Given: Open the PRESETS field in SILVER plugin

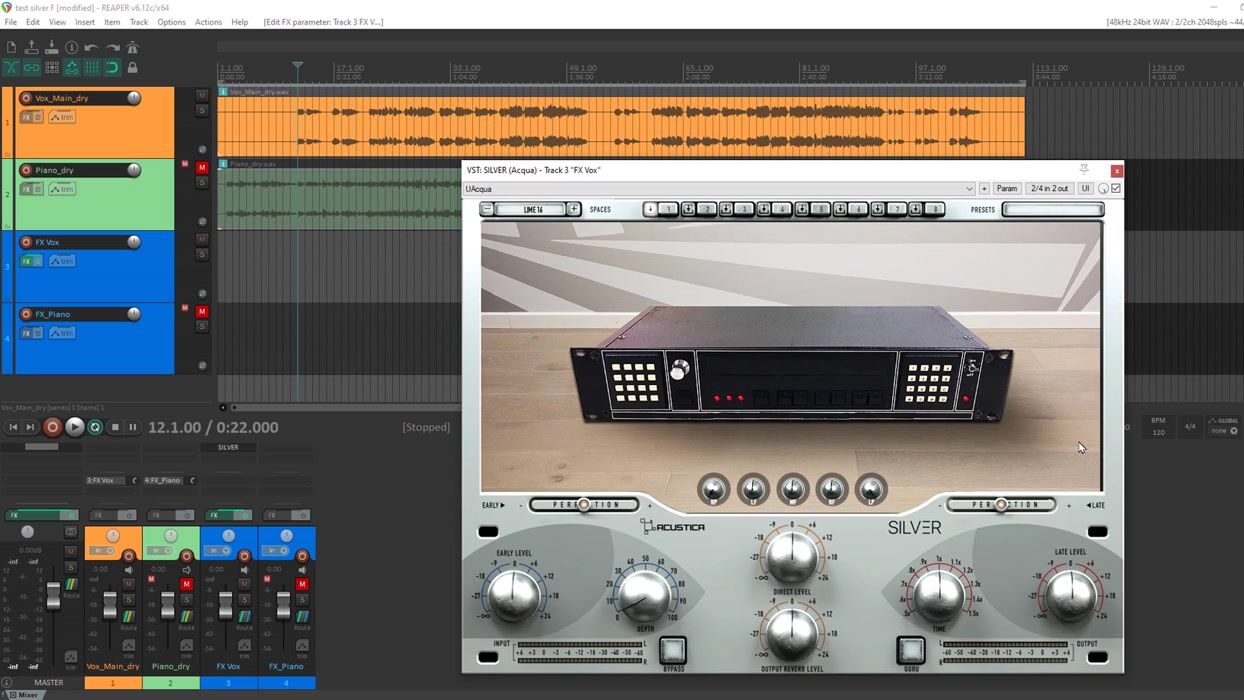Looking at the screenshot, I should 1052,210.
